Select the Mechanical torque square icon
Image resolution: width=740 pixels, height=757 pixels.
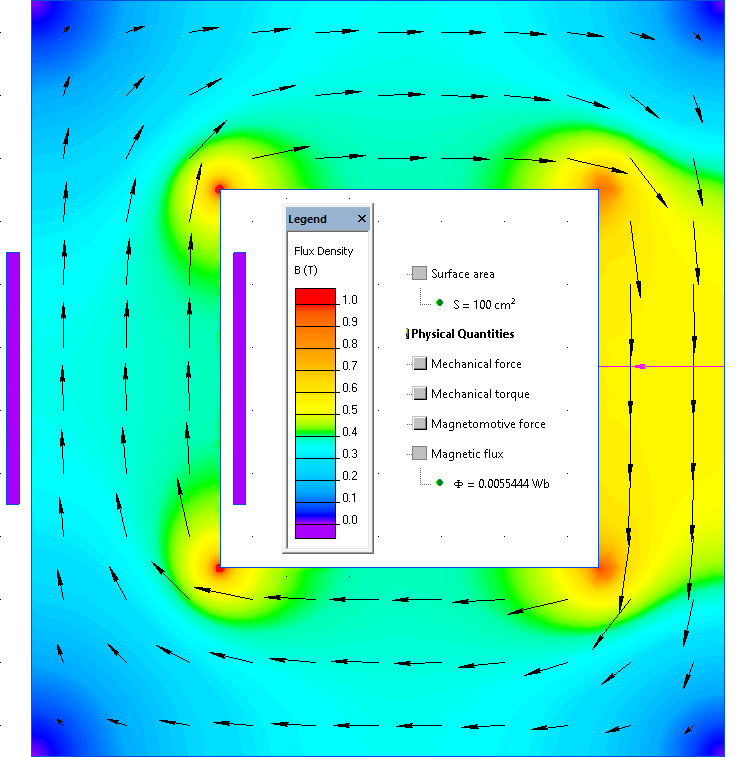[x=419, y=393]
